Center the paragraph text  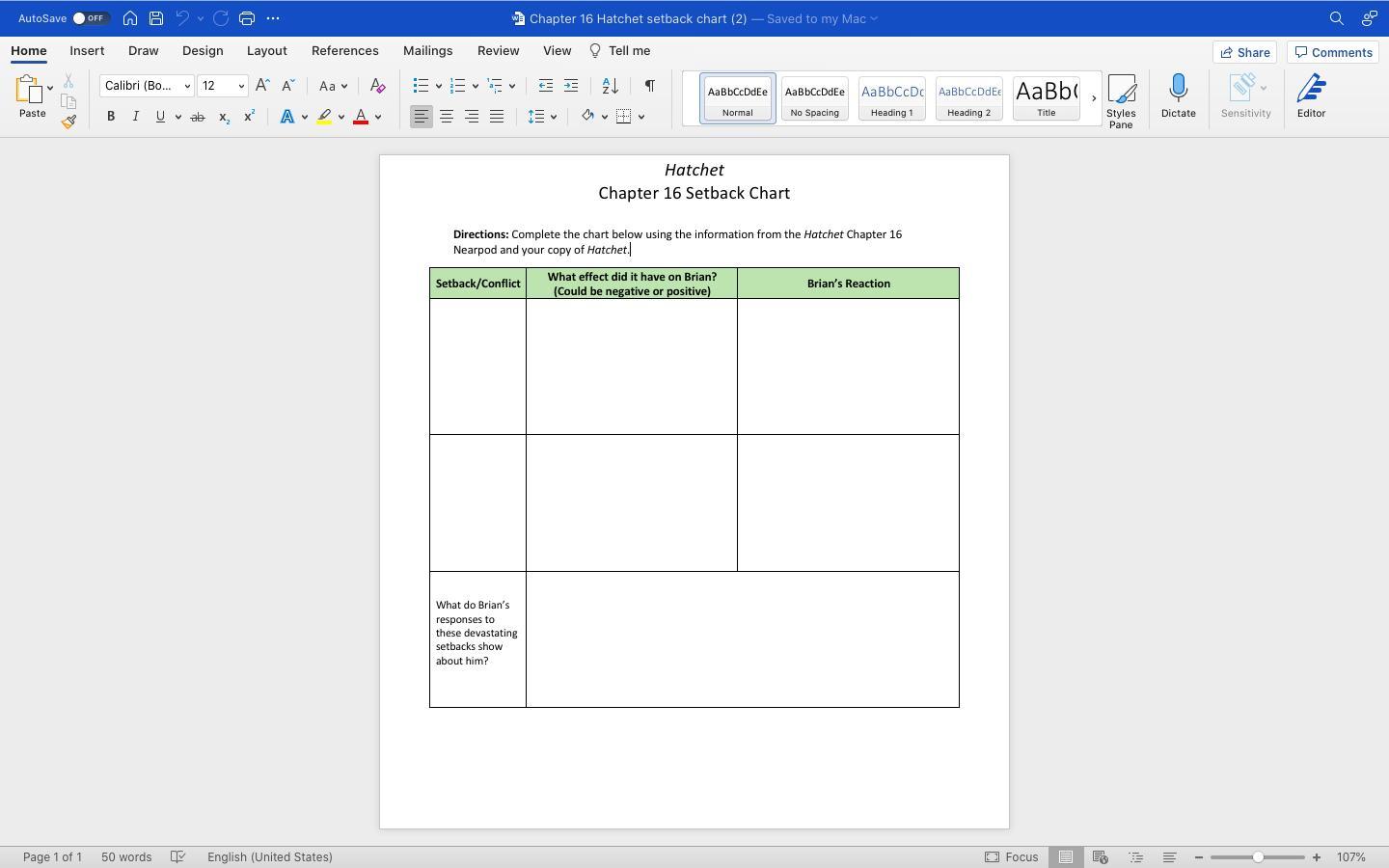coord(447,117)
